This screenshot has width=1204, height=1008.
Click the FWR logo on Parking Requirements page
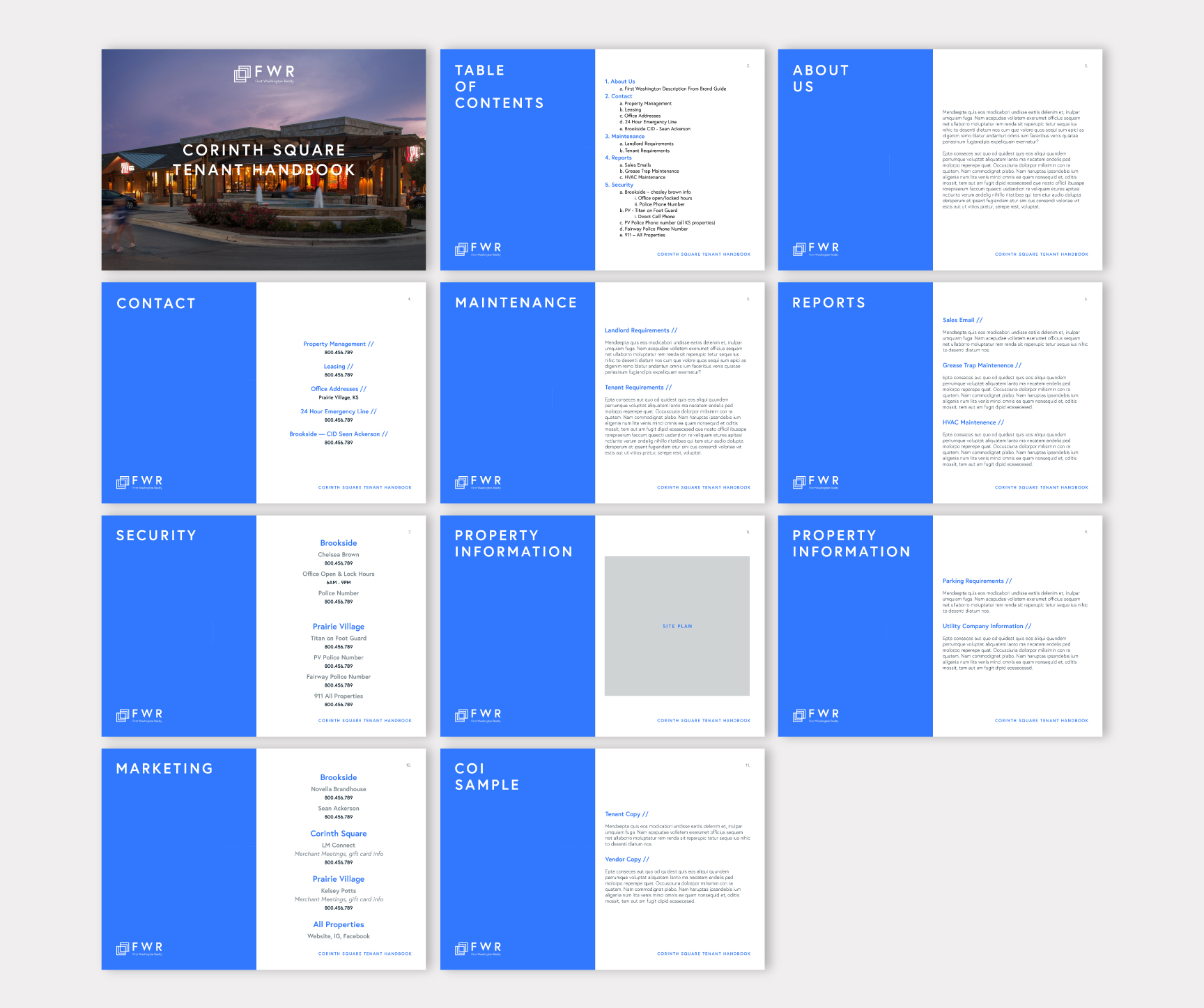816,715
